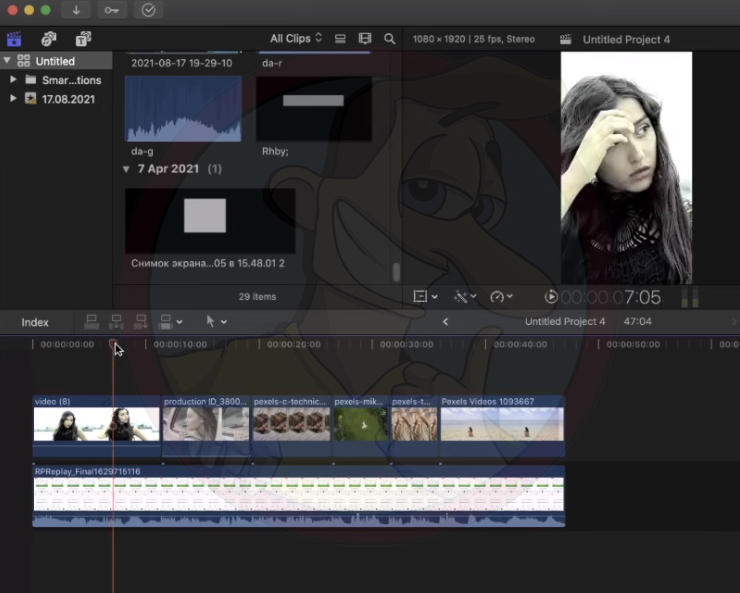Click the viewer play button
740x593 pixels.
[x=551, y=297]
